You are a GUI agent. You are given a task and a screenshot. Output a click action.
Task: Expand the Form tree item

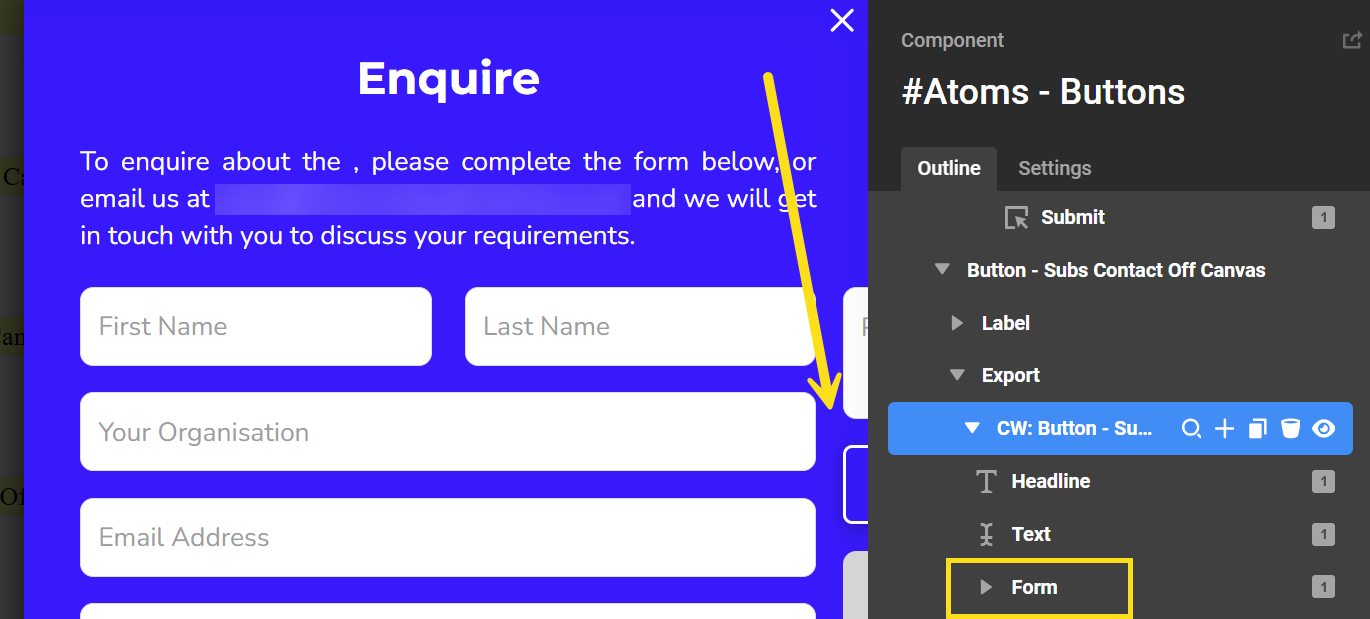point(986,587)
